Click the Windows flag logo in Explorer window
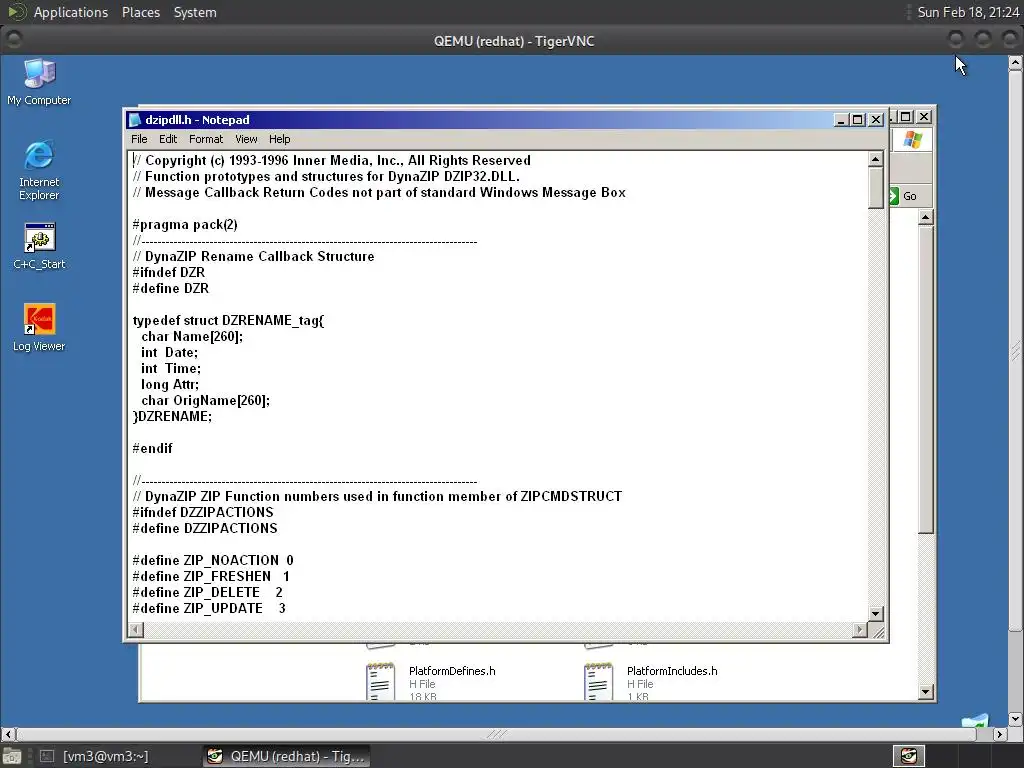The width and height of the screenshot is (1024, 768). 912,140
